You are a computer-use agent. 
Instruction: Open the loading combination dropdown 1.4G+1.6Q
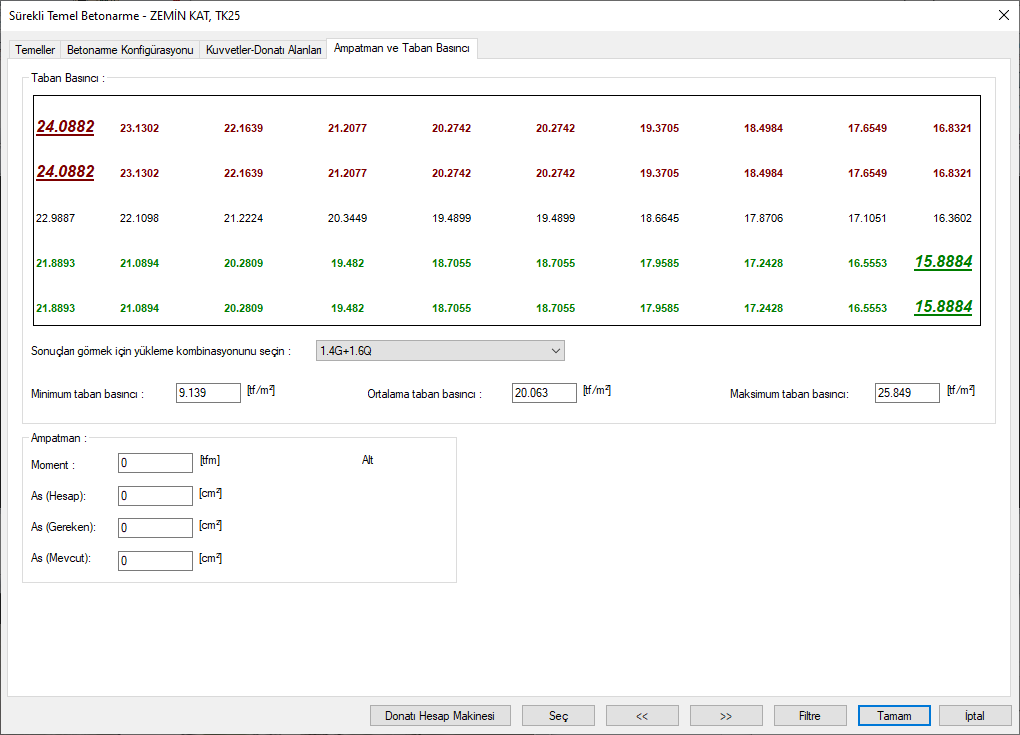pos(440,351)
